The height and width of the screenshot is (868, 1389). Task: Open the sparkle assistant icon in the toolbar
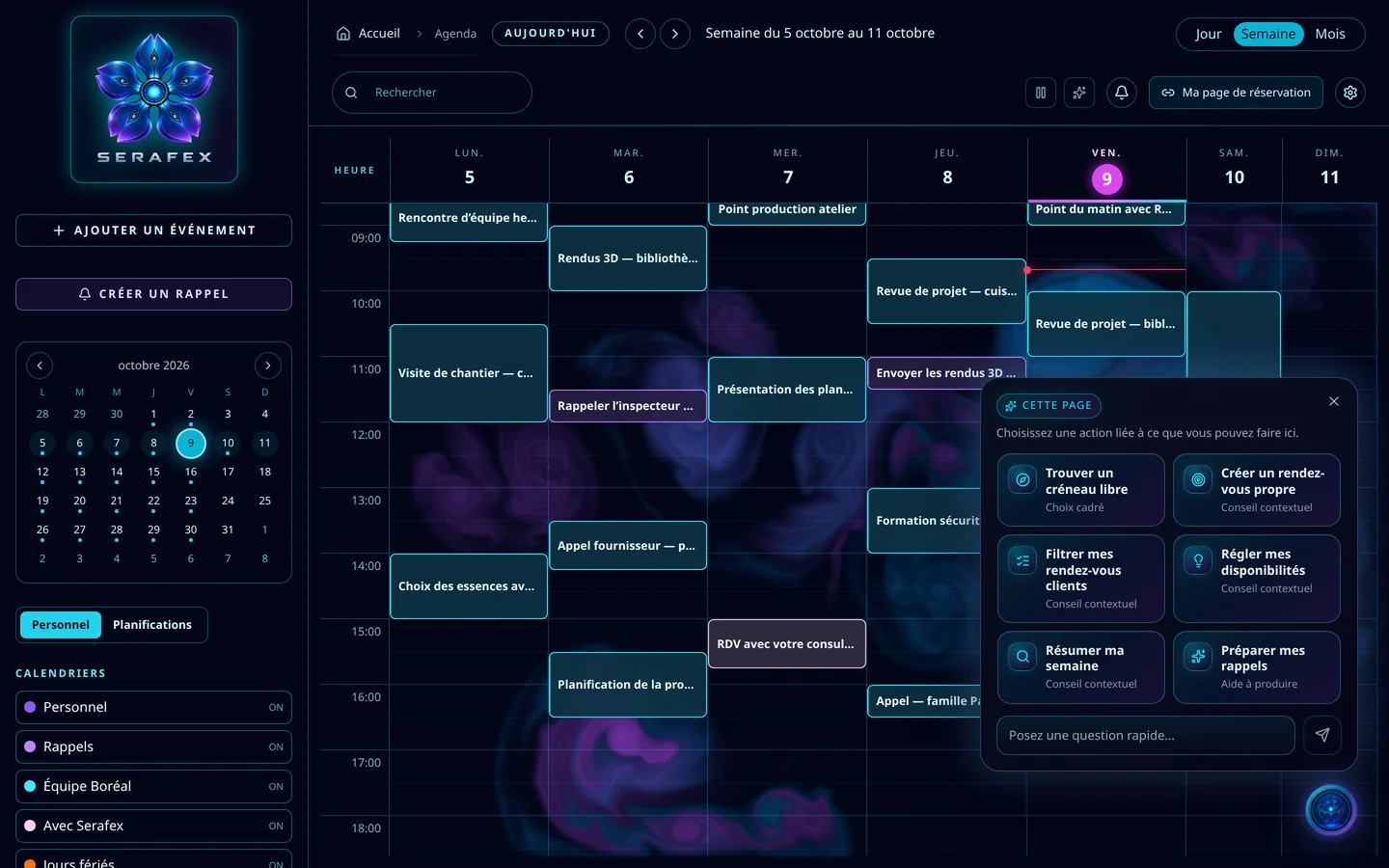click(1079, 93)
